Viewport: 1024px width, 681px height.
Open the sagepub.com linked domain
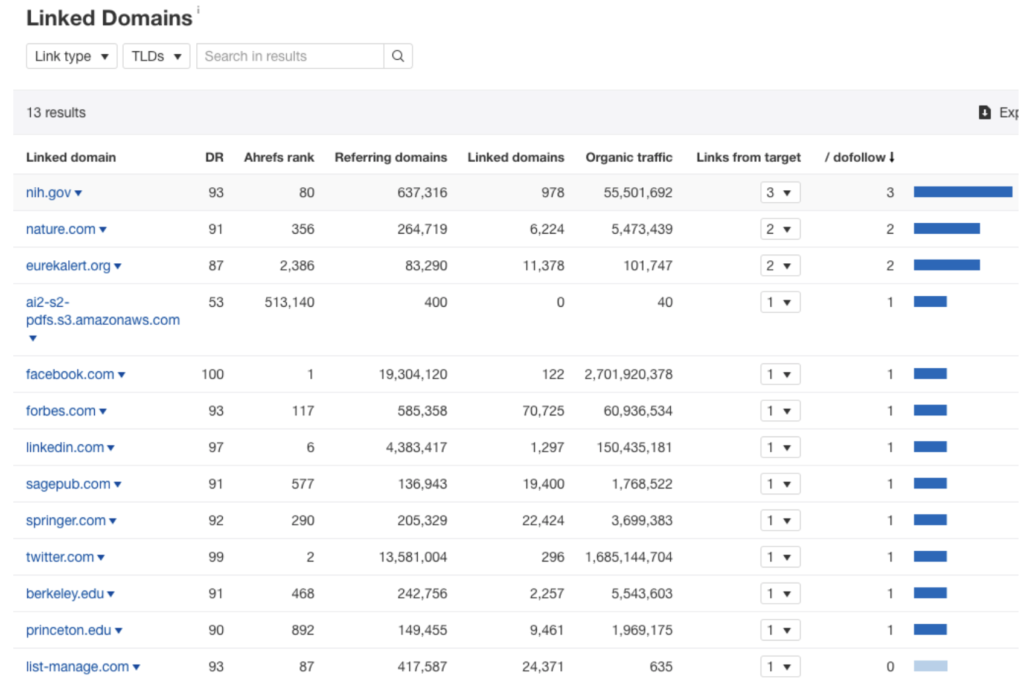pyautogui.click(x=68, y=484)
